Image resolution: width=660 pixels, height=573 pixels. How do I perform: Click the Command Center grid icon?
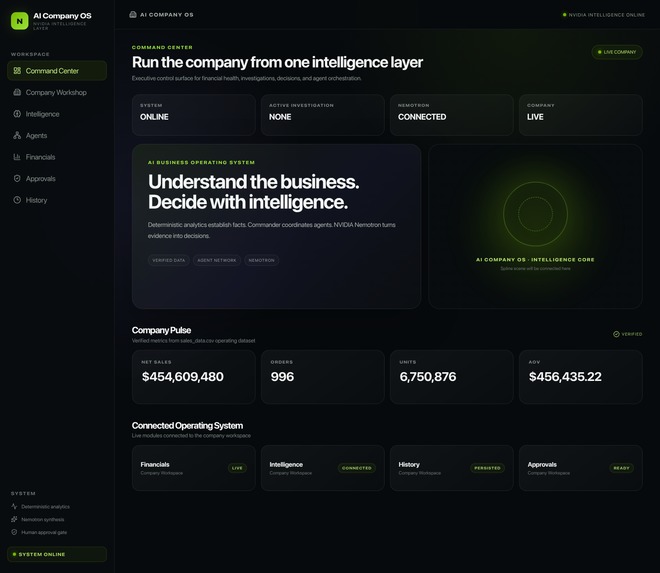(x=17, y=71)
